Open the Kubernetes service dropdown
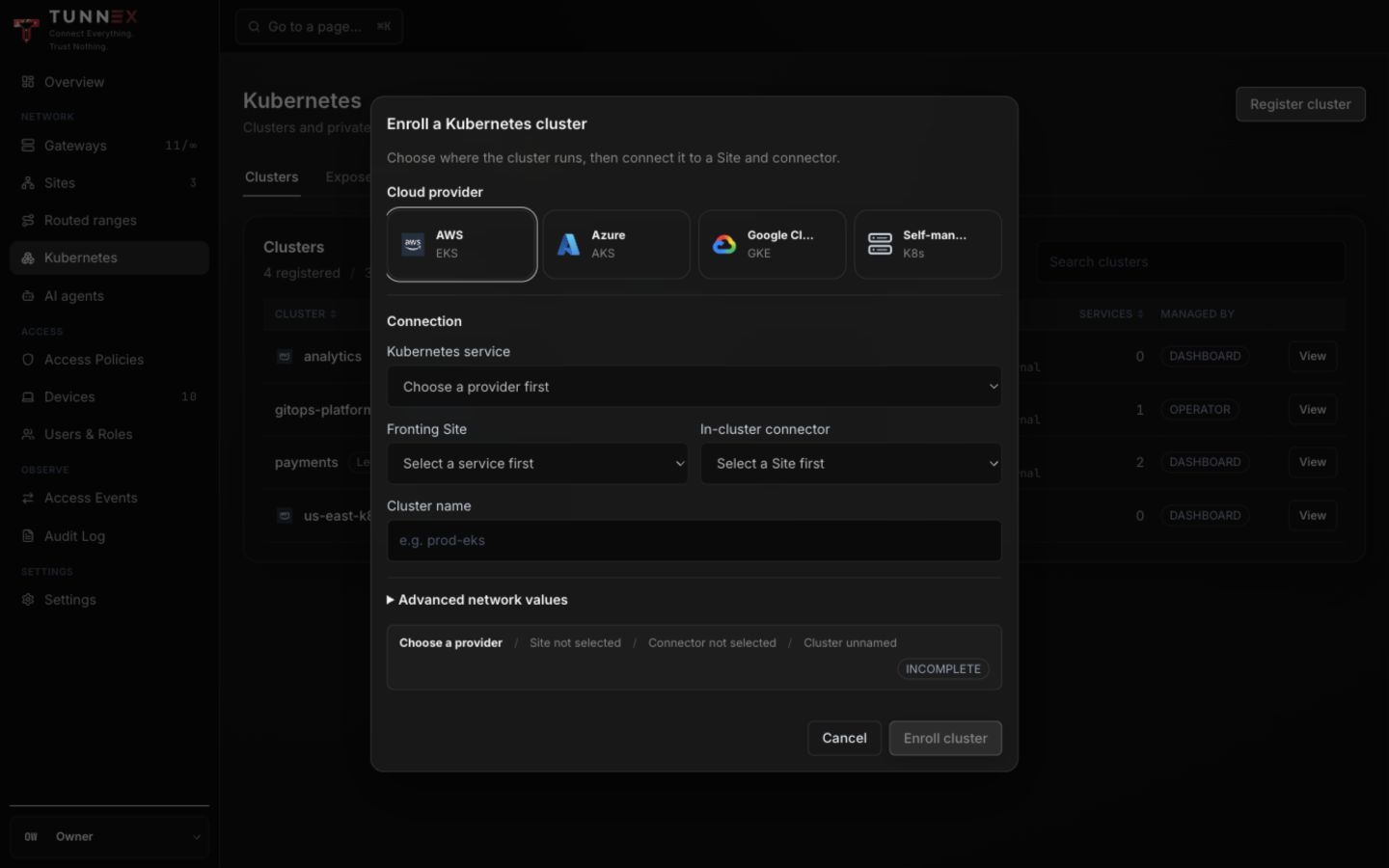This screenshot has height=868, width=1389. click(694, 387)
